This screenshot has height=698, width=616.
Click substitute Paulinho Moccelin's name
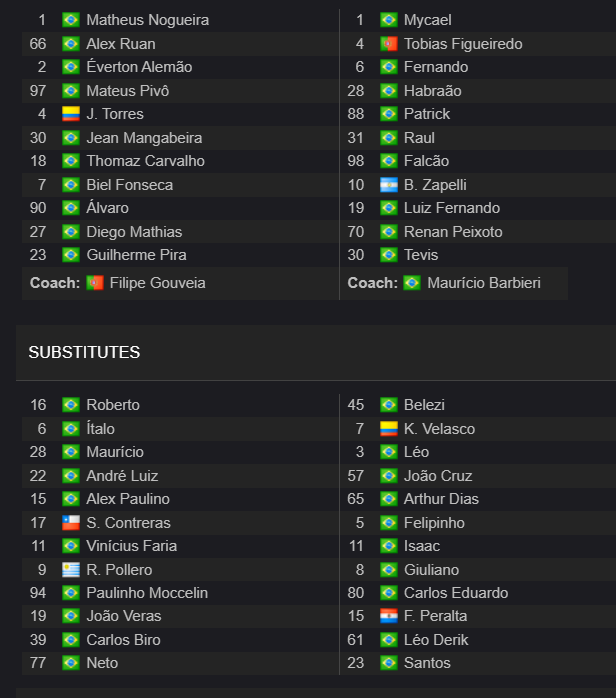click(x=147, y=593)
